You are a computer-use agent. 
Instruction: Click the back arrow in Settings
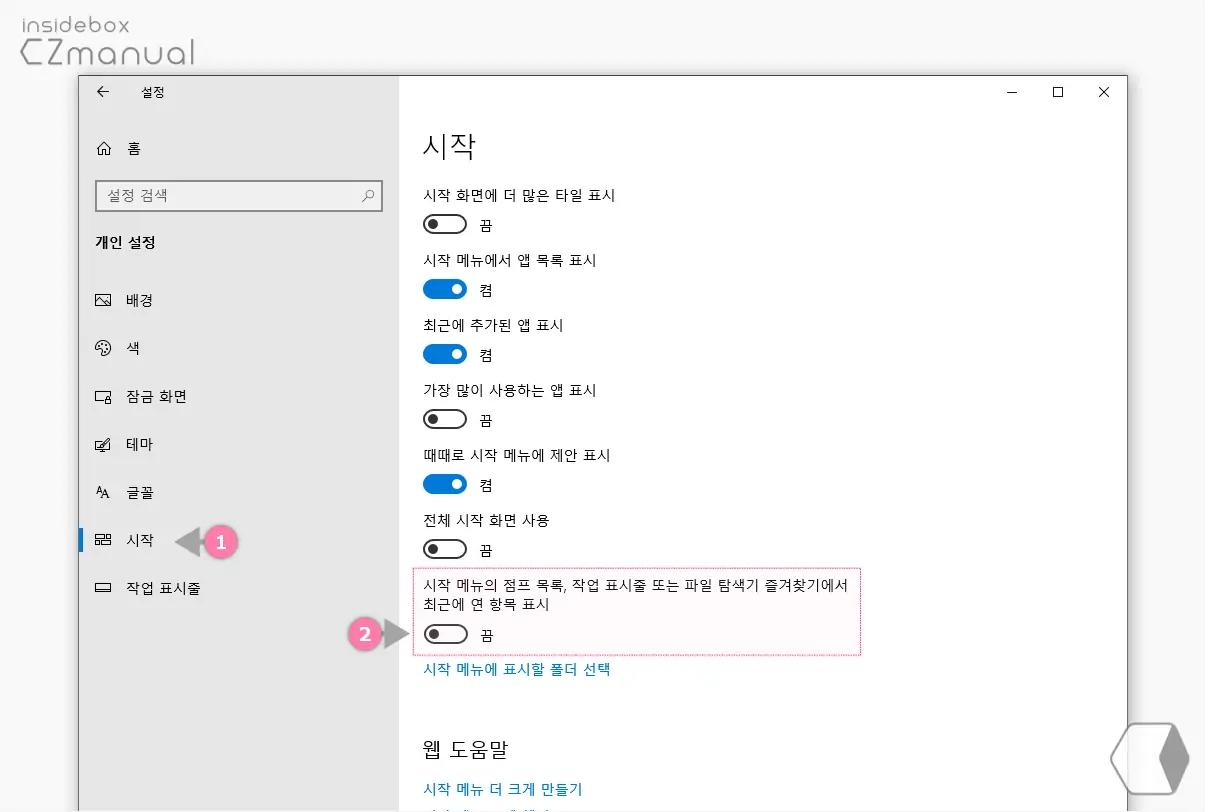103,92
